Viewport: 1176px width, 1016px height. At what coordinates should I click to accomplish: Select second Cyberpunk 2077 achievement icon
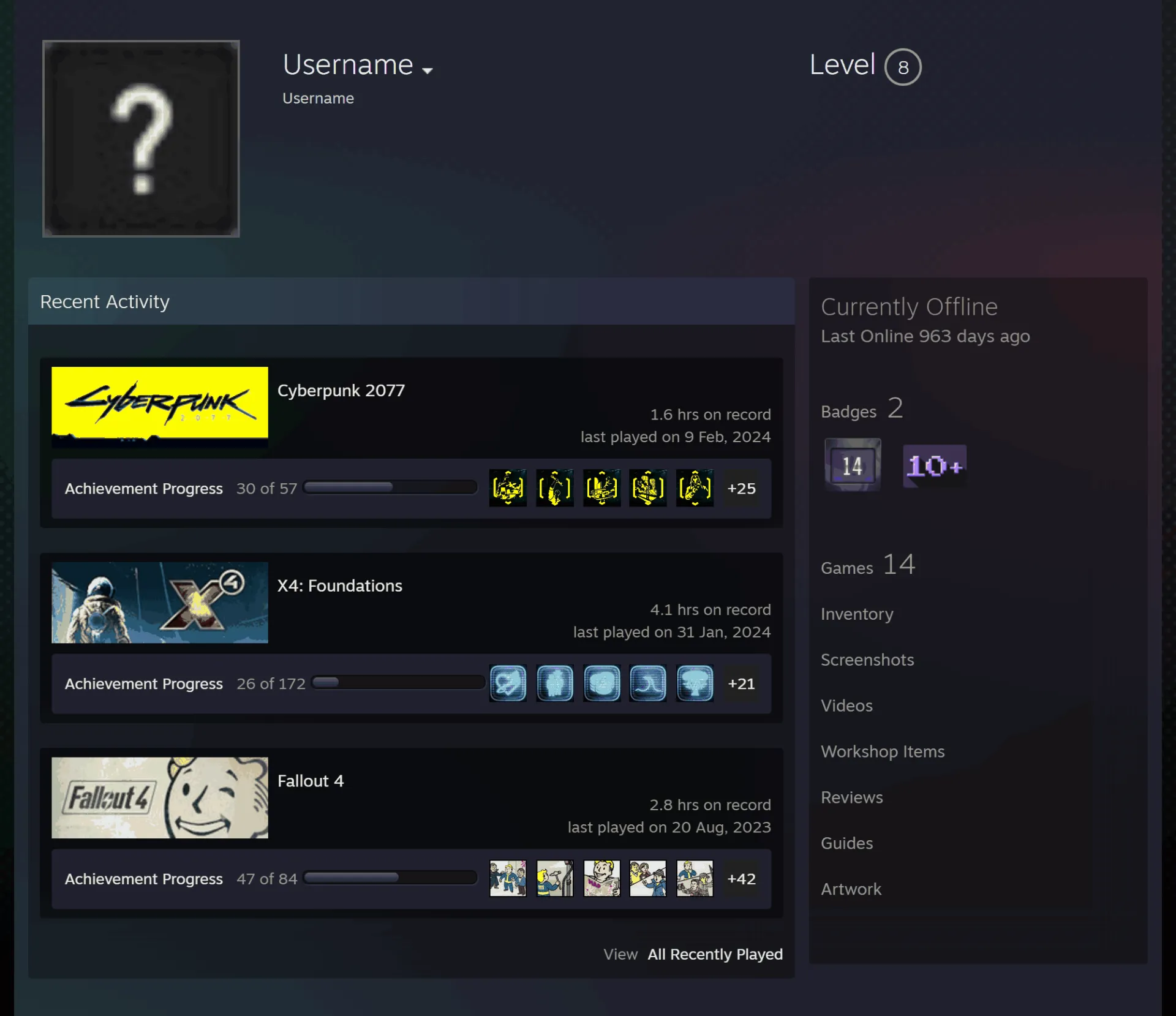555,488
